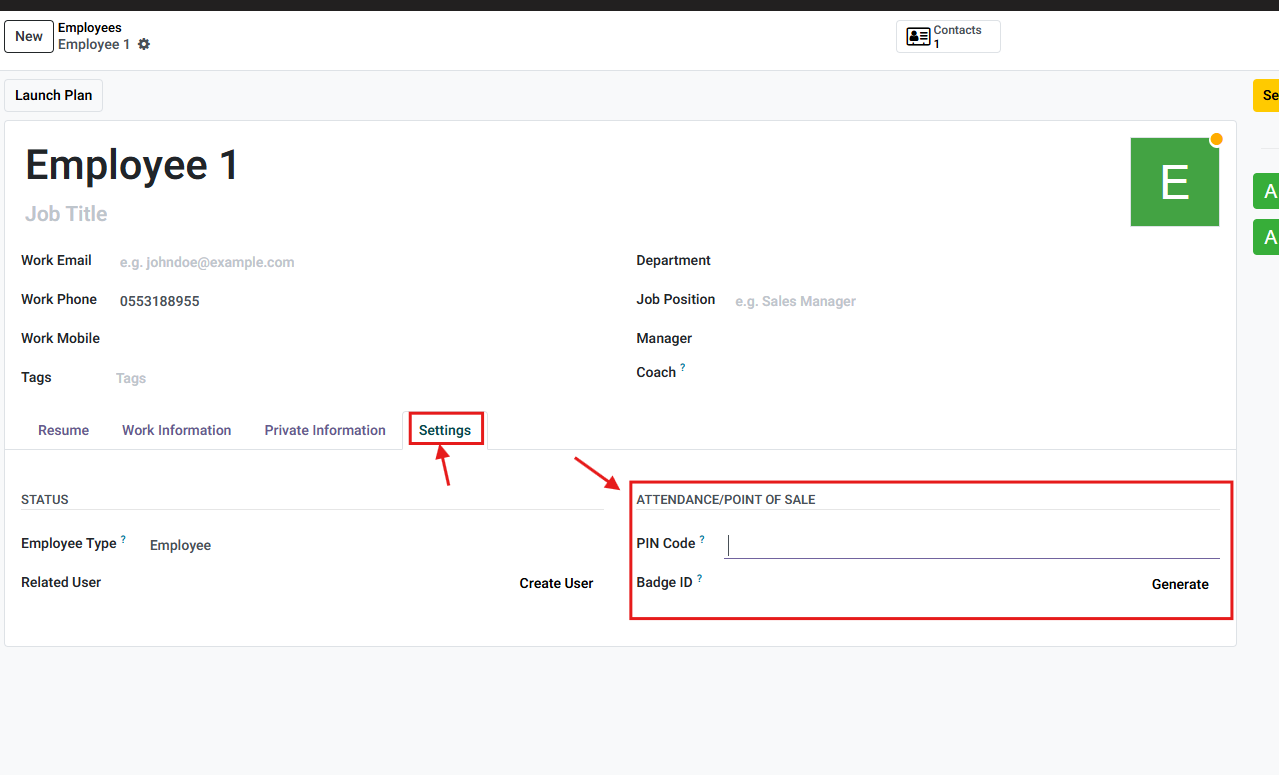Click the orange presence status dot
1279x775 pixels.
1216,139
